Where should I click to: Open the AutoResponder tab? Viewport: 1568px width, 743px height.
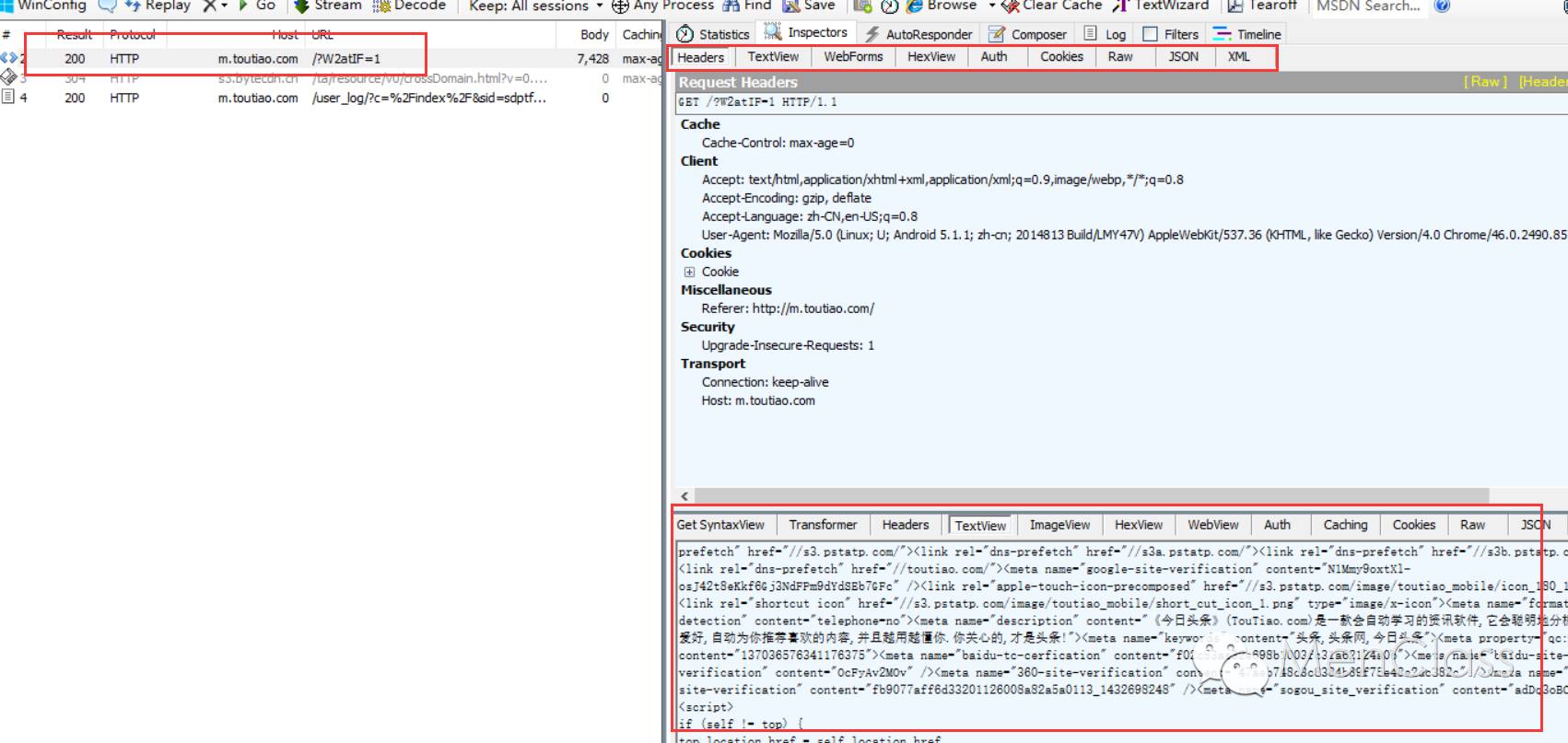tap(919, 34)
